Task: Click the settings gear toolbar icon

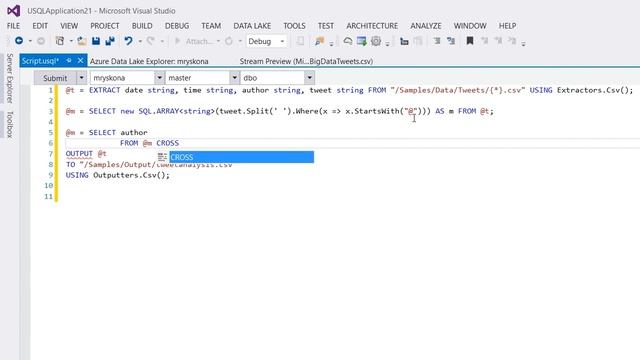Action: coord(376,41)
